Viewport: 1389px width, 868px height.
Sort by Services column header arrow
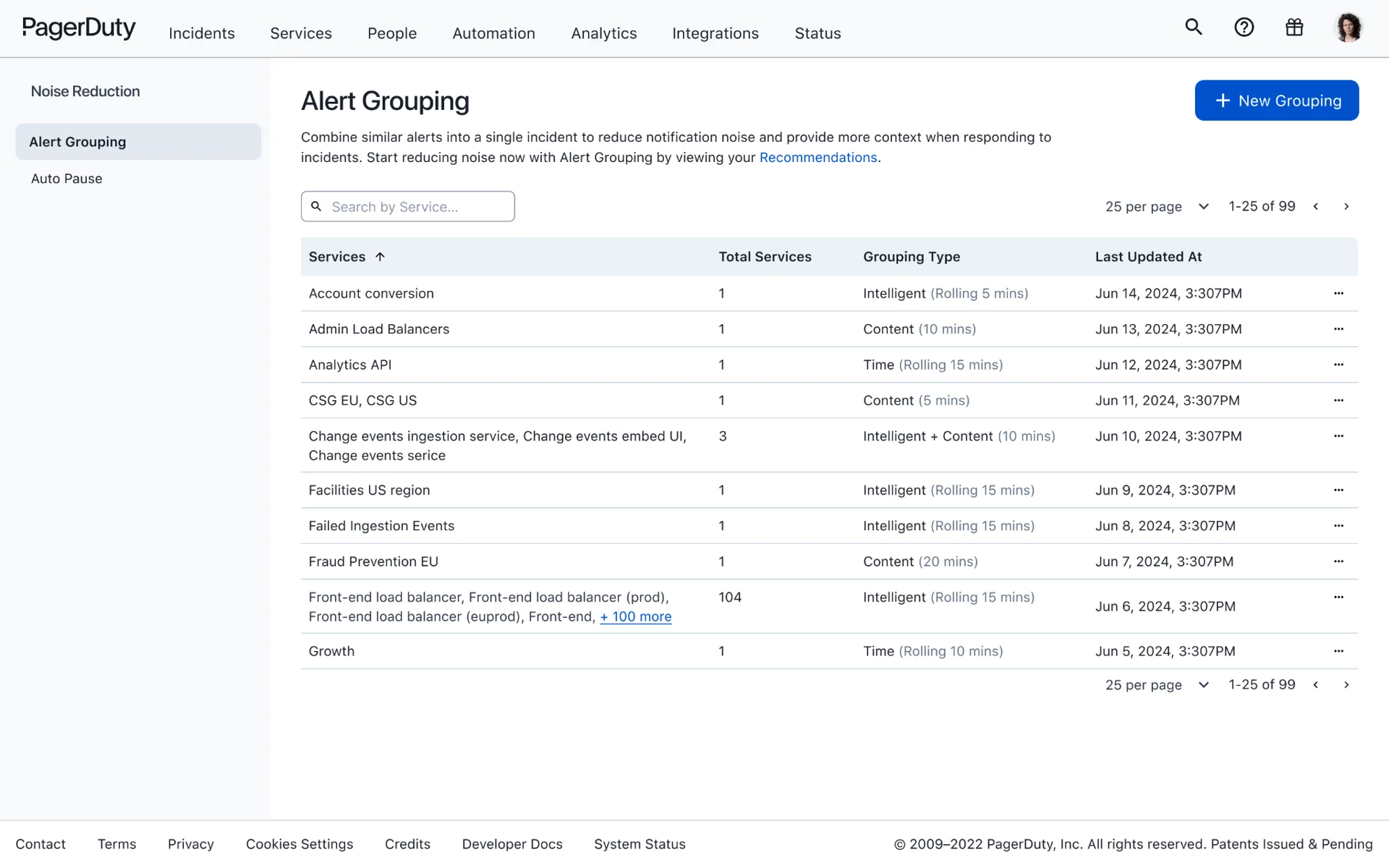380,257
